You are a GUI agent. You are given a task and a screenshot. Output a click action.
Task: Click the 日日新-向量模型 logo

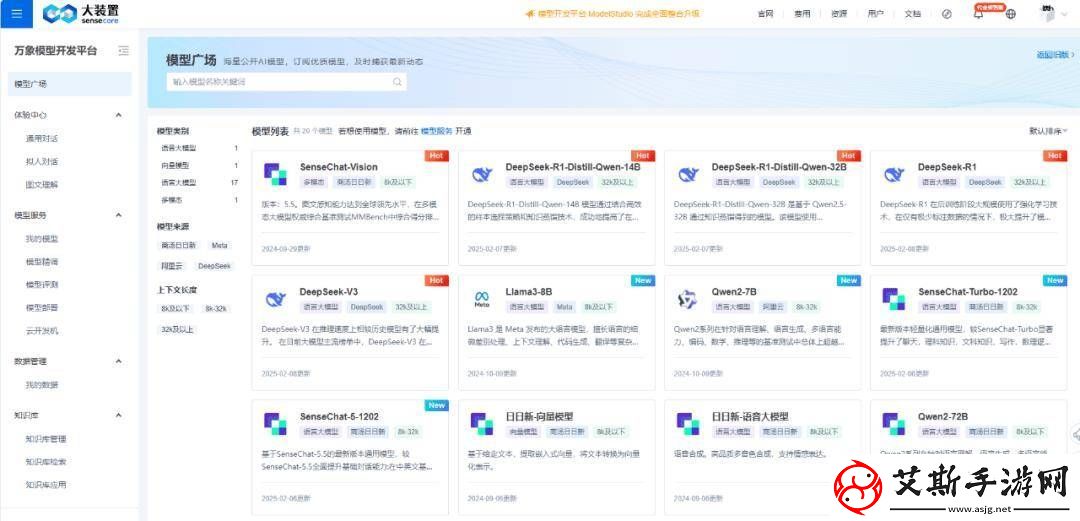coord(481,424)
